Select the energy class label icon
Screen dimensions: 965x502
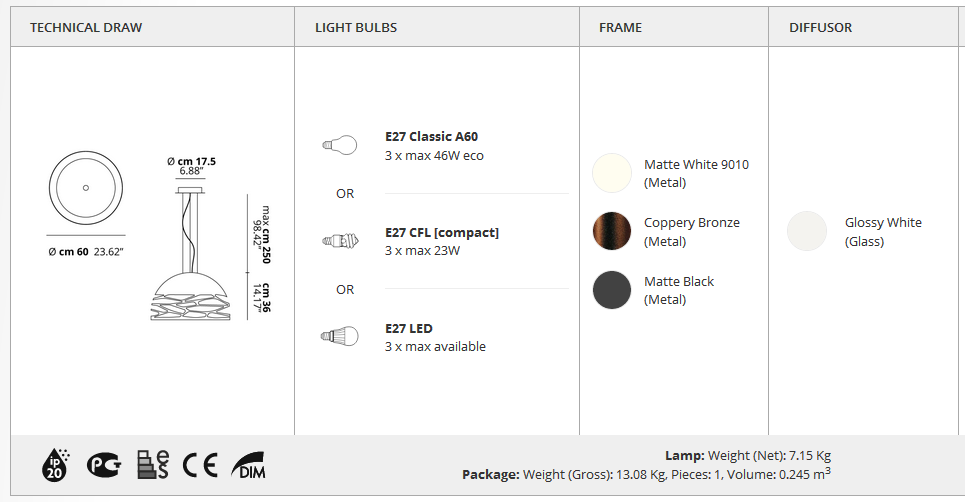[153, 464]
